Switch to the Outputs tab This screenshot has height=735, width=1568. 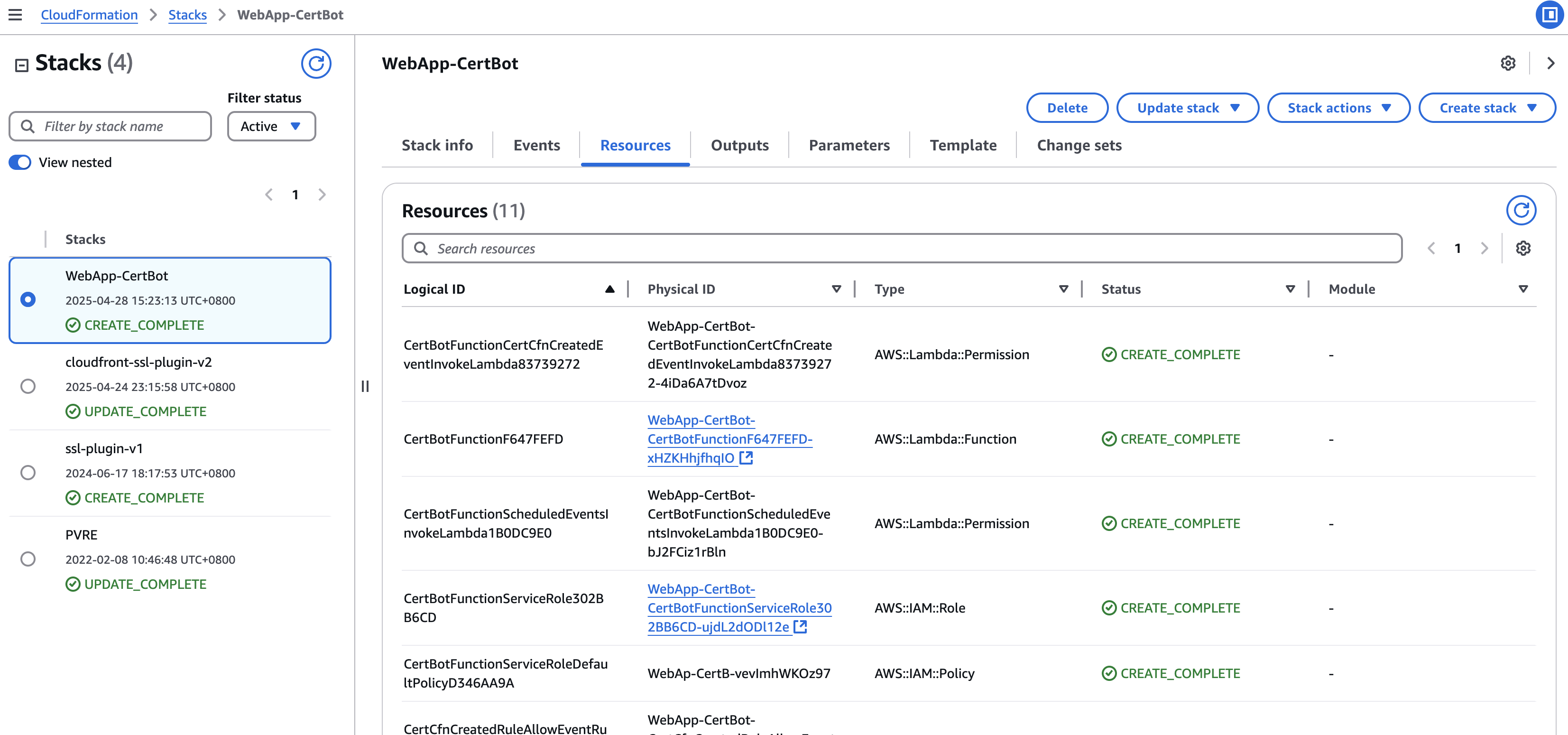(739, 146)
